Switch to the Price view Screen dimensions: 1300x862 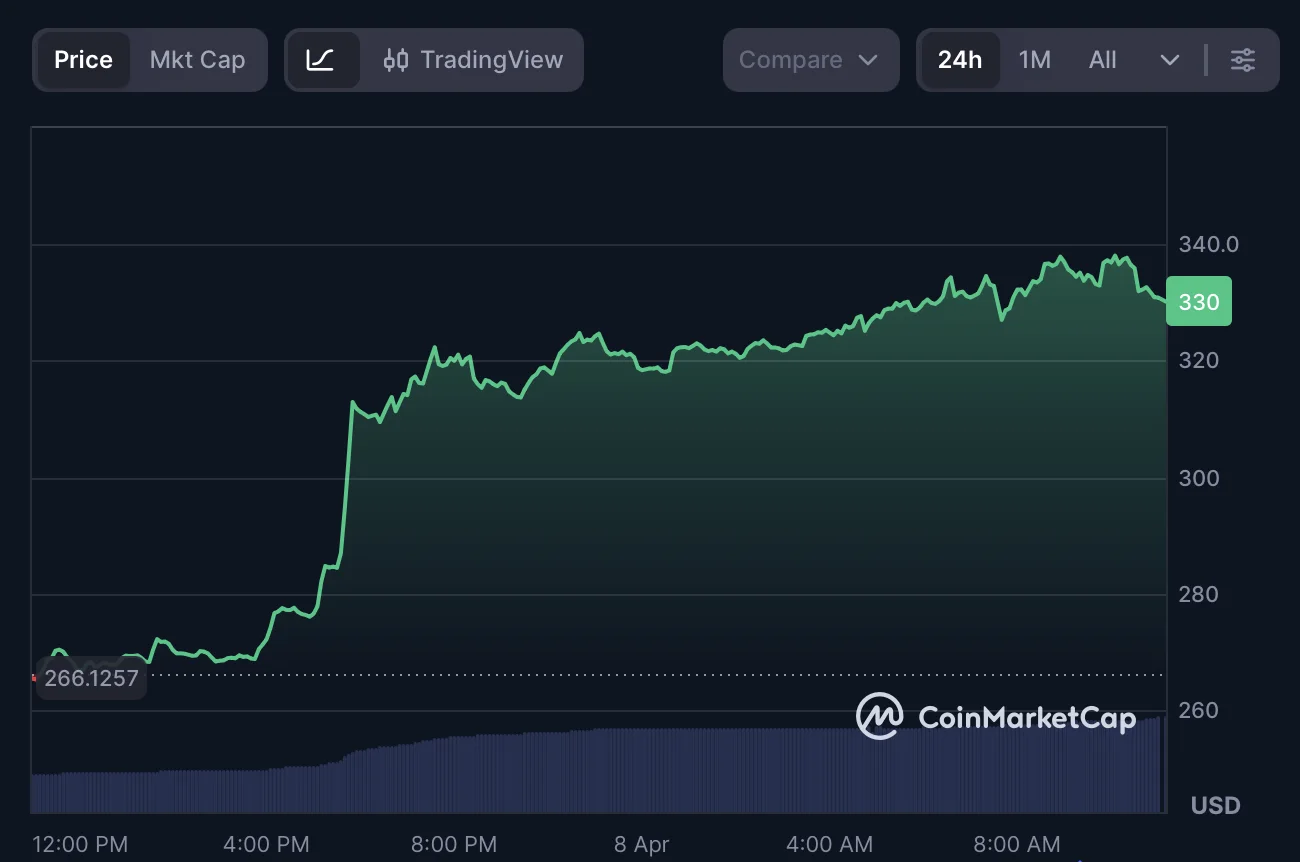click(83, 60)
